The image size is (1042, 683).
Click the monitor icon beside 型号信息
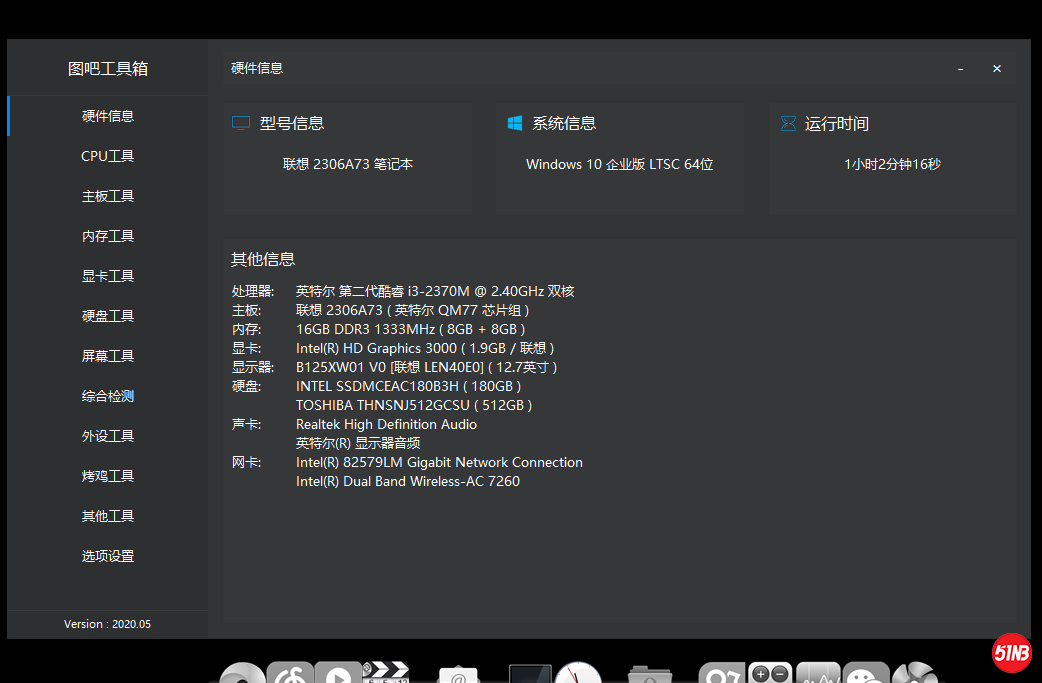(x=241, y=123)
